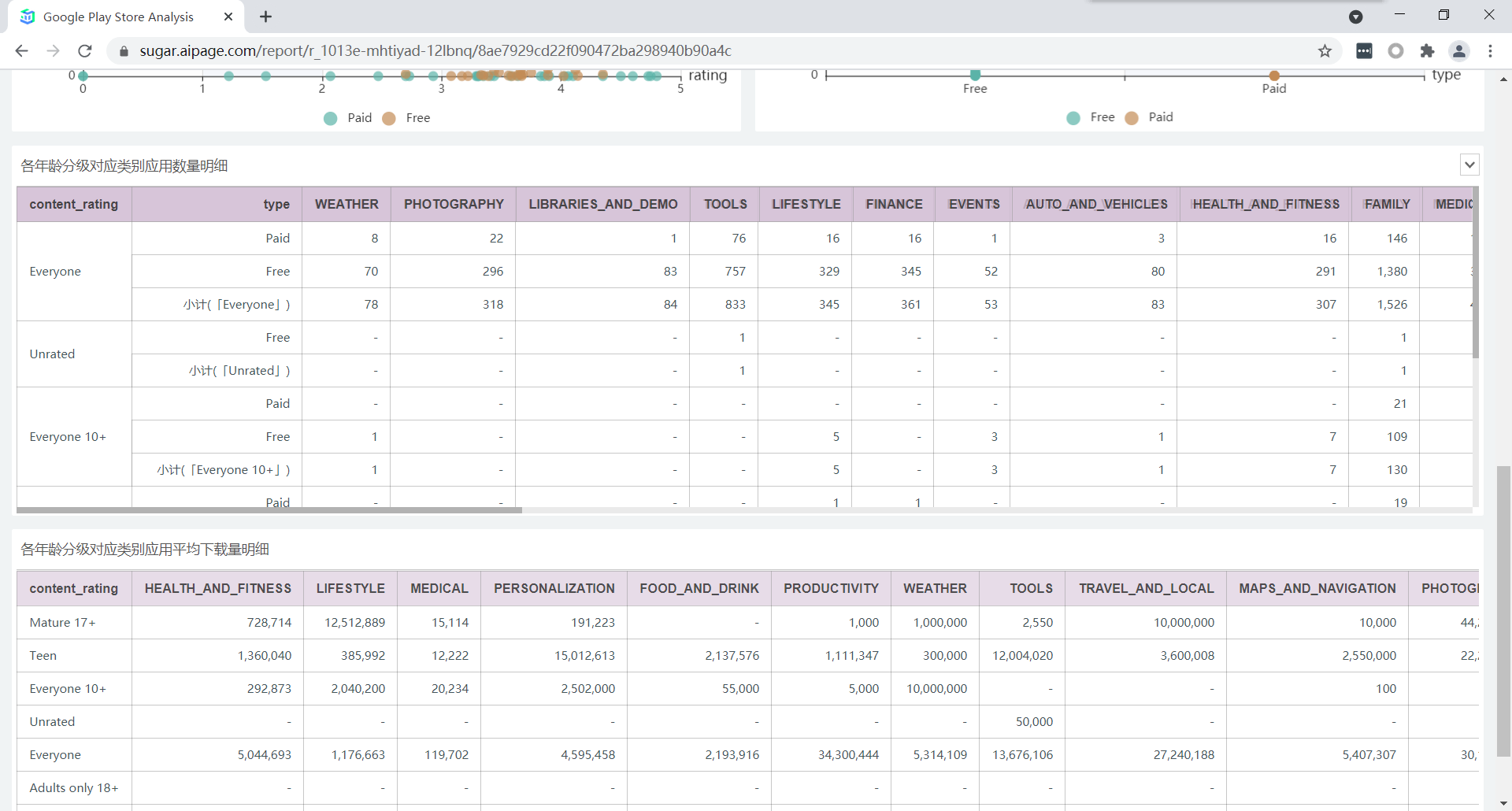The height and width of the screenshot is (811, 1512).
Task: Click the FINANCE column header
Action: [894, 204]
